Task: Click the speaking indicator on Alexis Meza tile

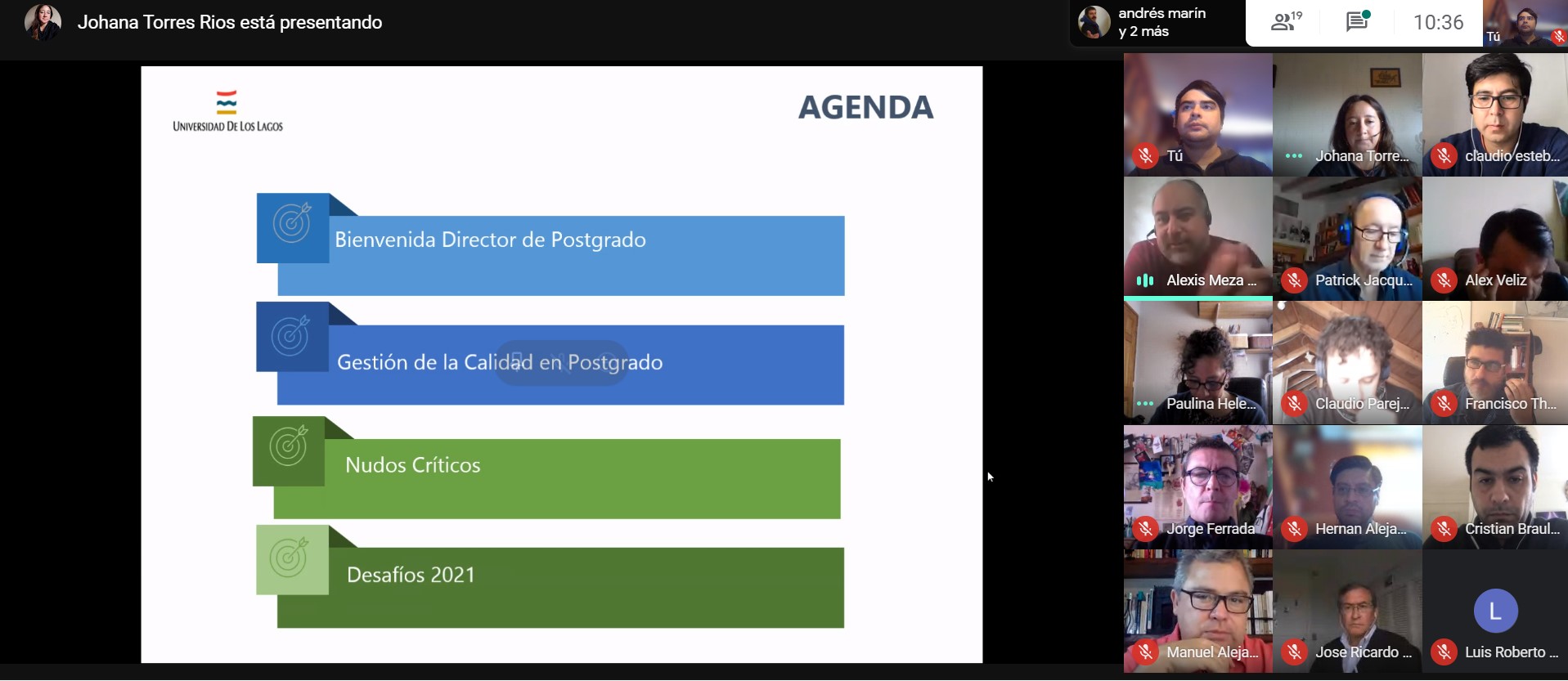Action: [1145, 280]
